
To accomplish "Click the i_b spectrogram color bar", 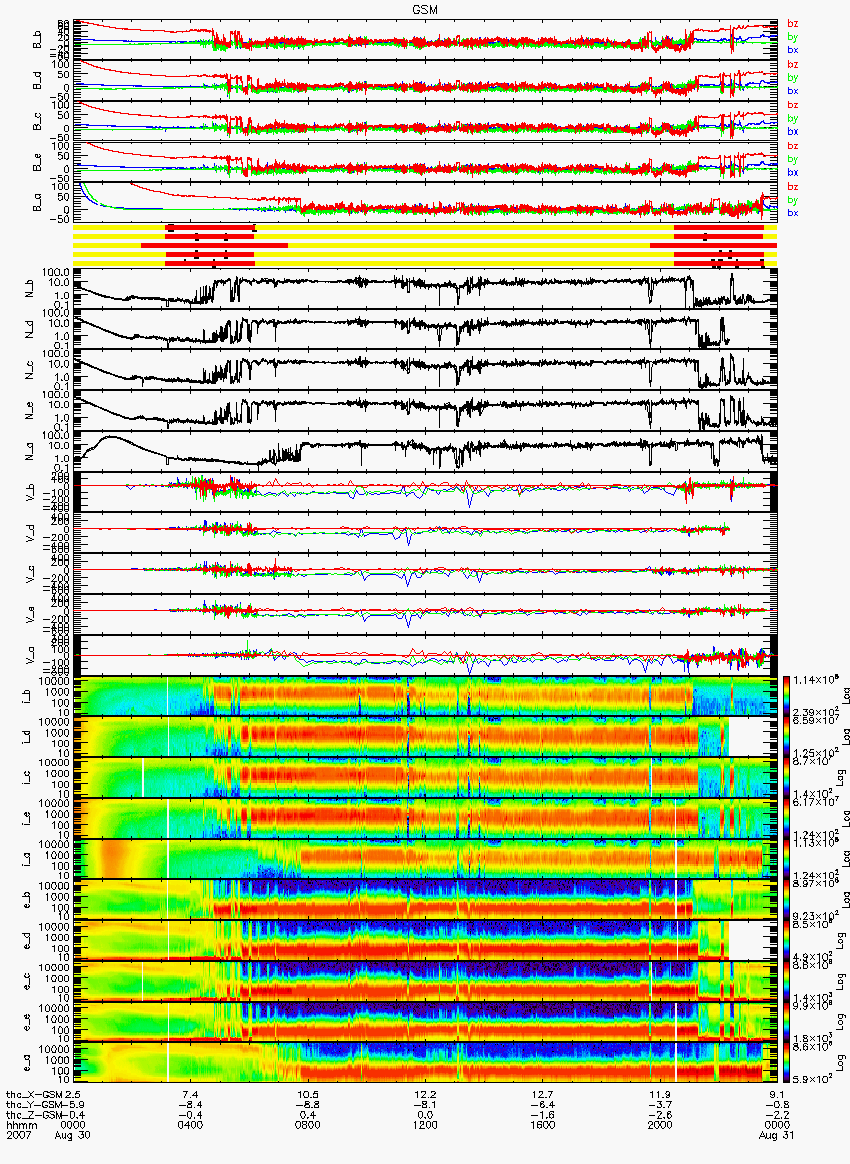I will click(x=785, y=697).
